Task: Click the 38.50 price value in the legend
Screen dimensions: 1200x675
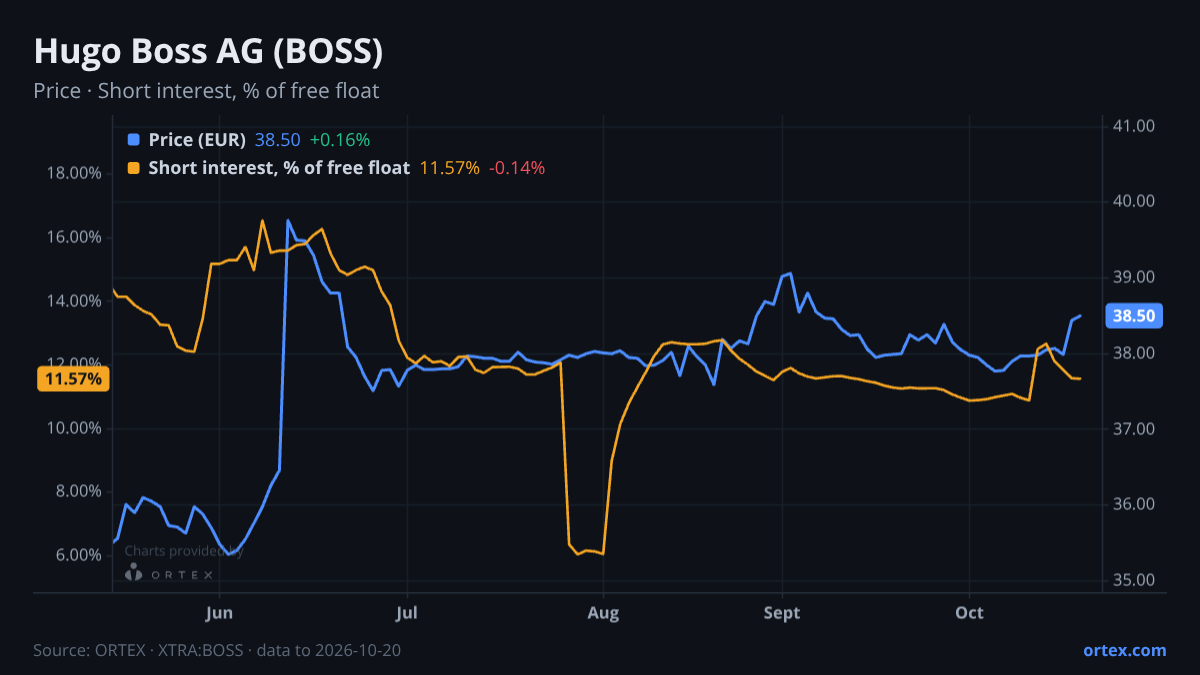Action: click(277, 139)
